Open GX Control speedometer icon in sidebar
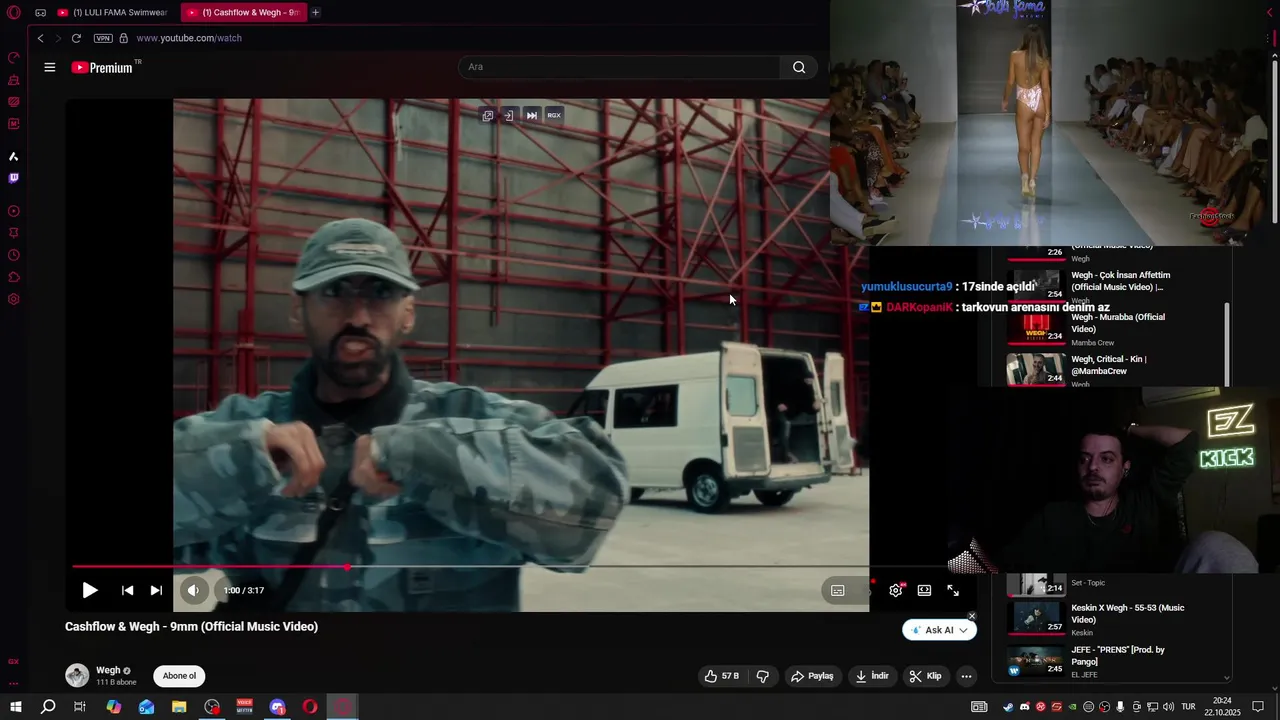Screen dimensions: 1280x720 (14, 58)
